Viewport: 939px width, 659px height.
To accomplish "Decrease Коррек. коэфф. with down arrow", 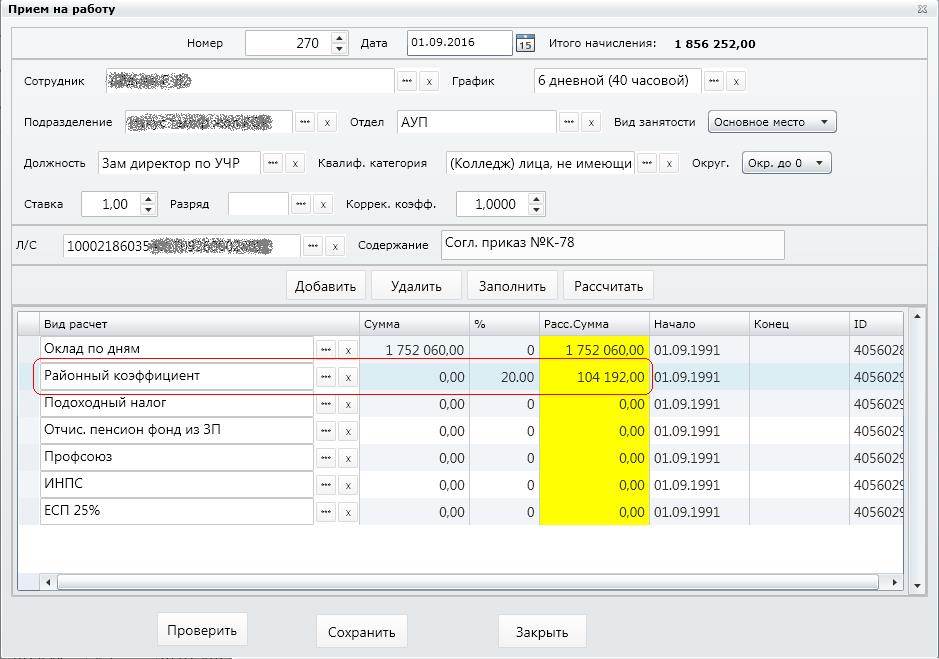I will 537,210.
